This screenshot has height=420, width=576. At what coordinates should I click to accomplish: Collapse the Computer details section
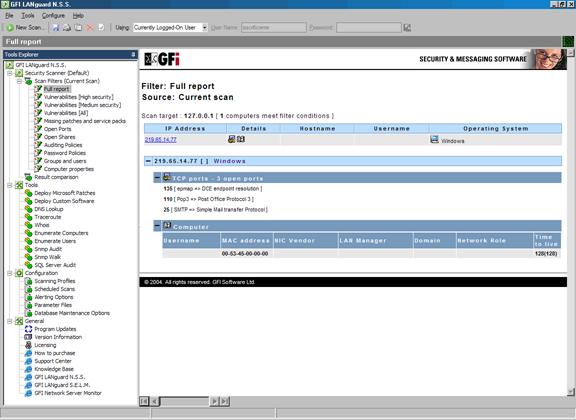[157, 226]
